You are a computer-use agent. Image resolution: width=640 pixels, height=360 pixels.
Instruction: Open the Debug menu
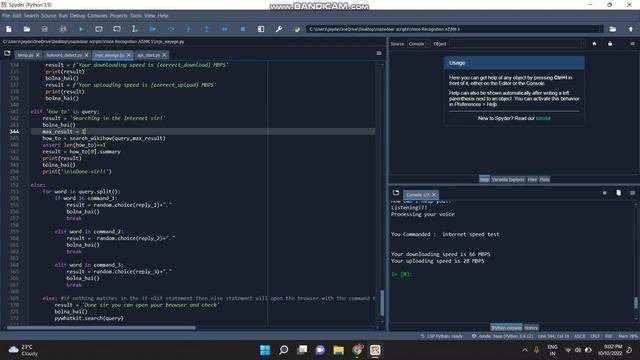coord(77,16)
